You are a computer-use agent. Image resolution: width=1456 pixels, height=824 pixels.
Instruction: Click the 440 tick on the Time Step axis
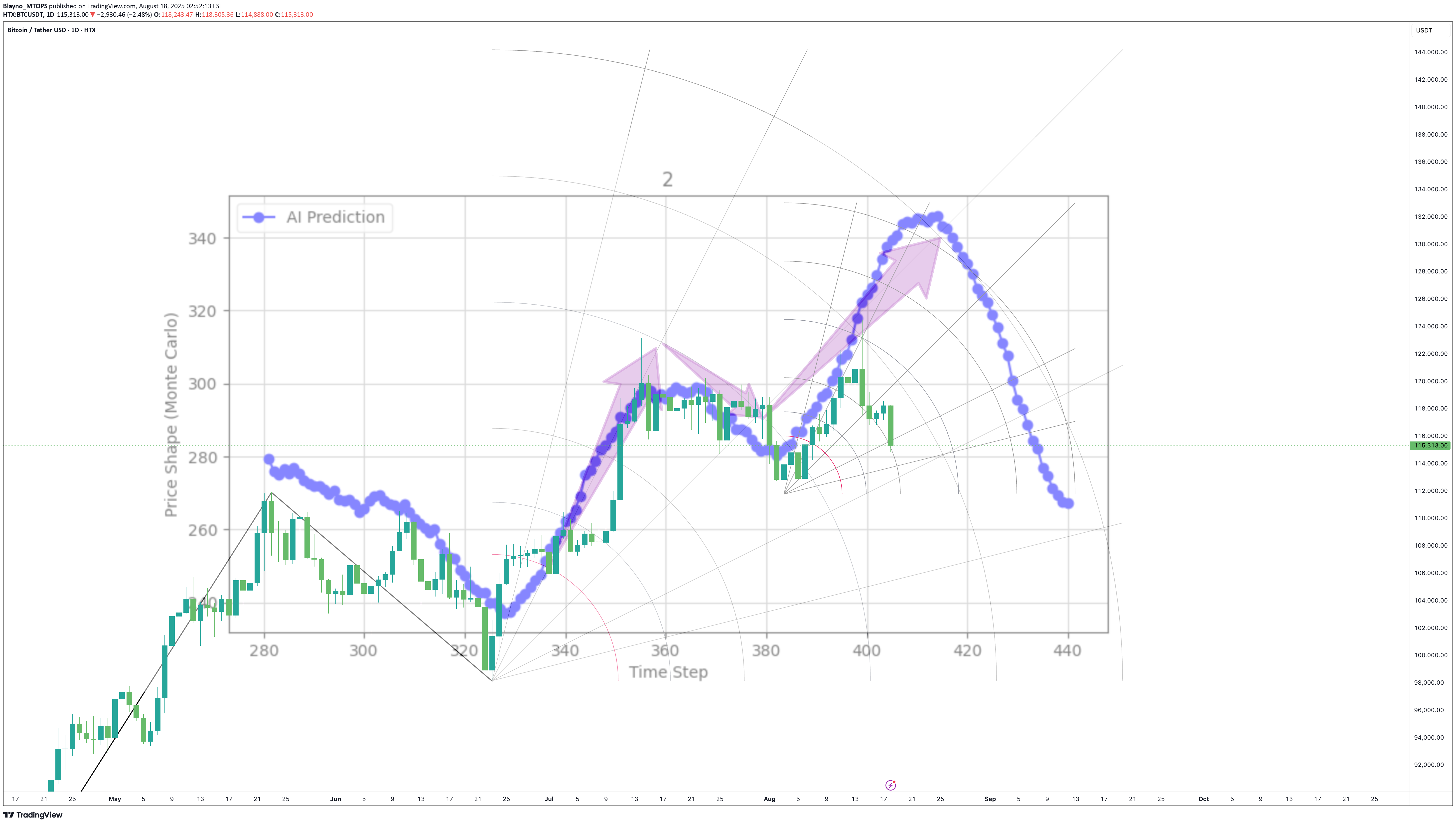pyautogui.click(x=1067, y=651)
